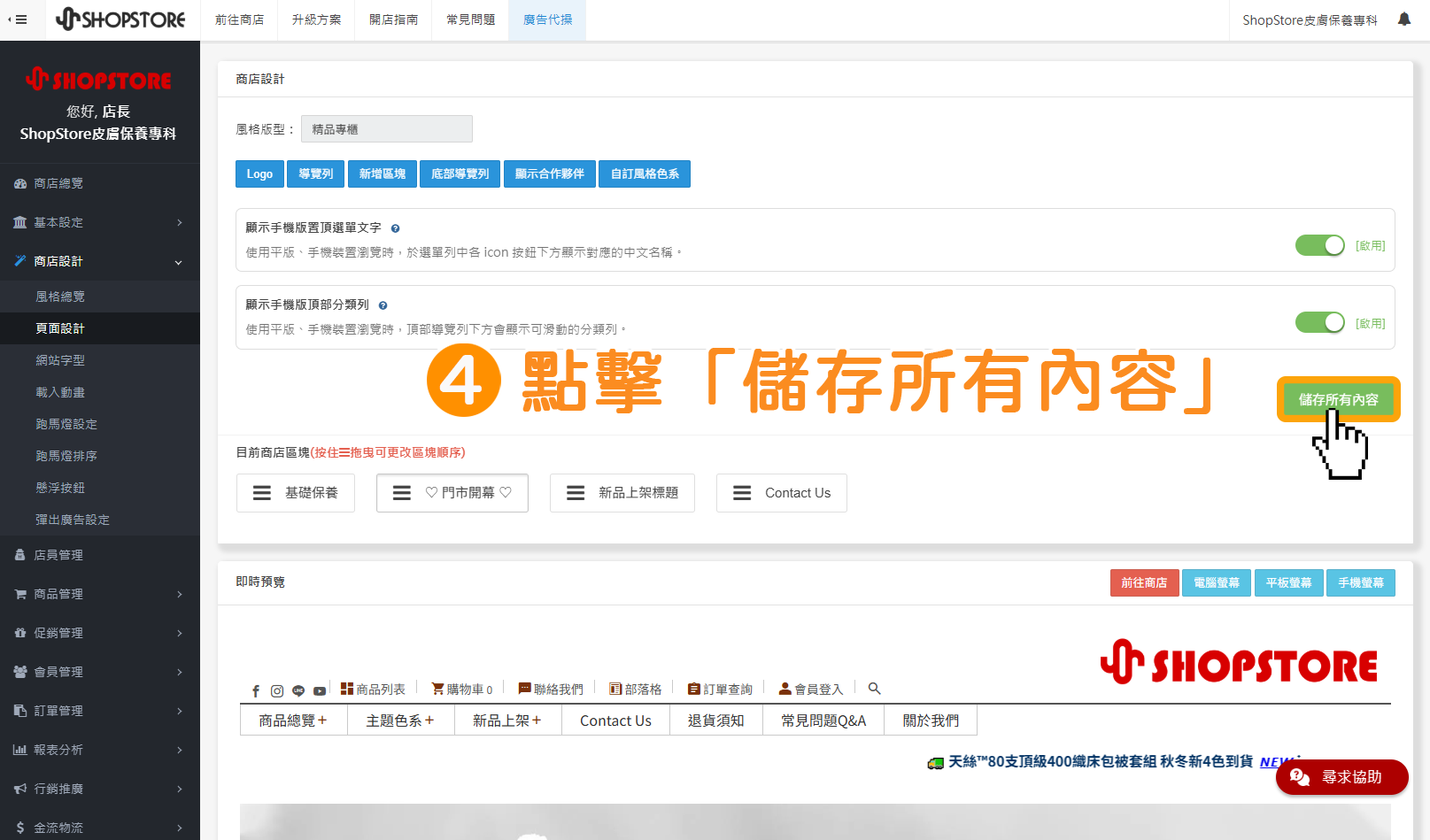Grab drag handle icon of 新品上架標題 block

[576, 493]
